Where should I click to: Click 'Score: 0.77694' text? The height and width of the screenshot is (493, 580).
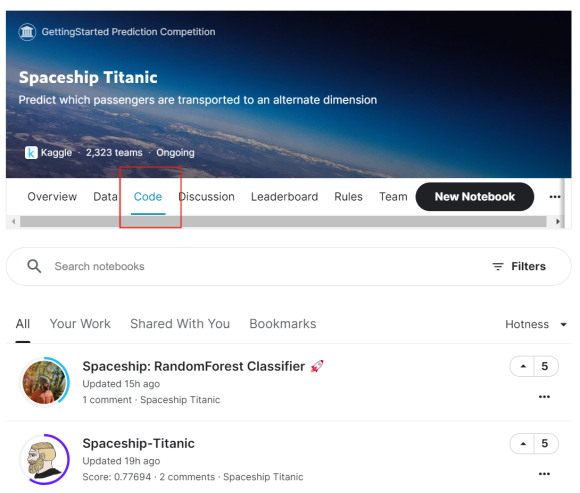point(117,477)
